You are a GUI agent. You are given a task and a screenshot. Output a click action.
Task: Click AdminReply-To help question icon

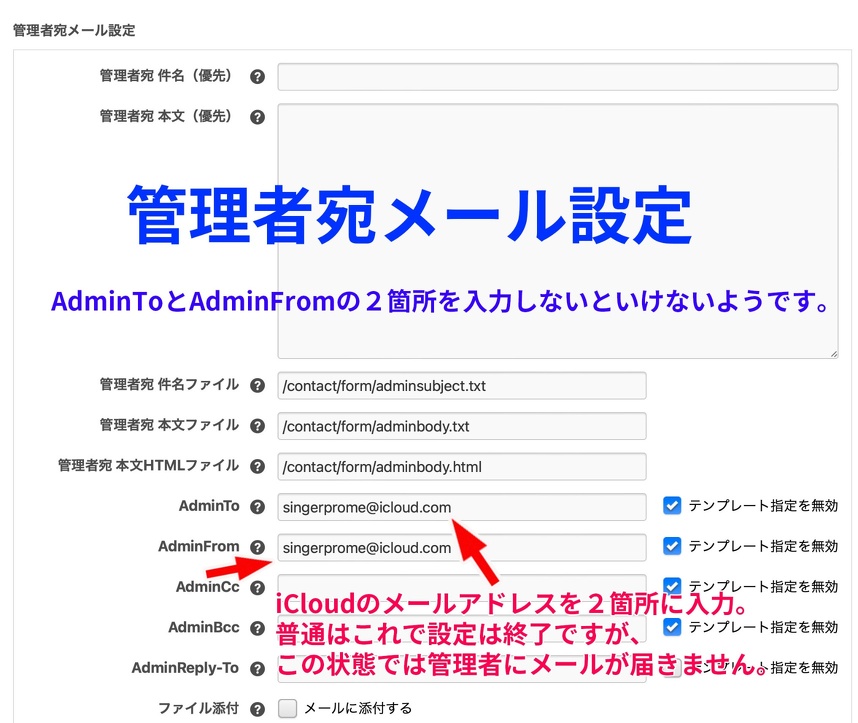tap(257, 668)
